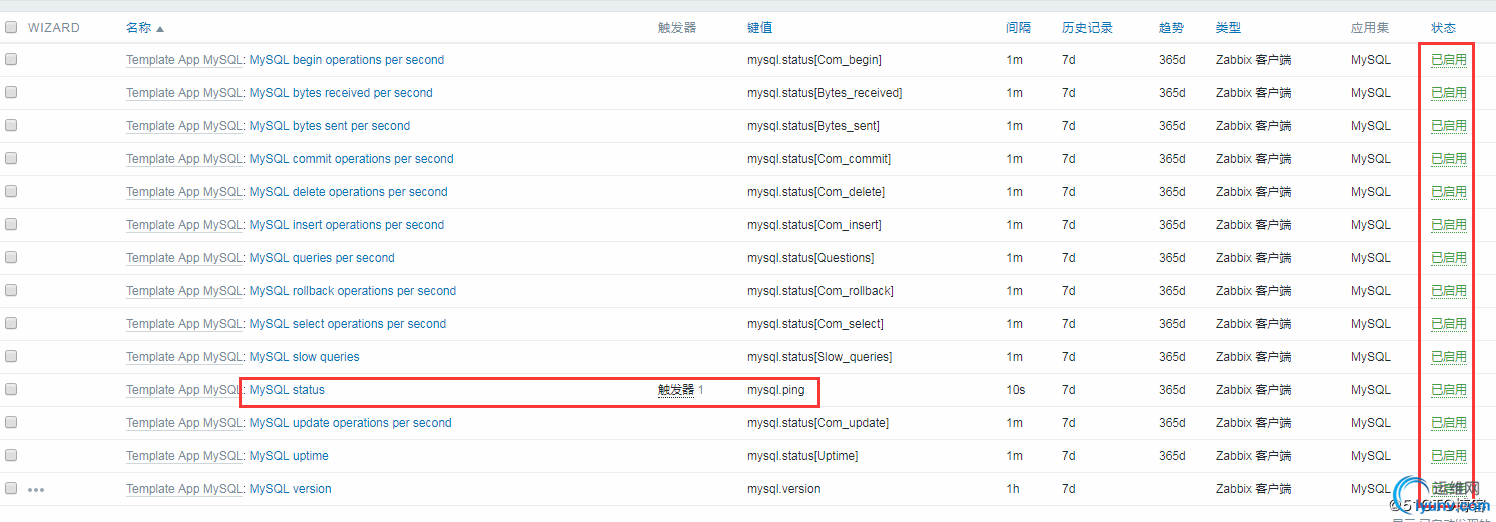Open wizard menu dots for MySQL version
This screenshot has height=522, width=1496.
pyautogui.click(x=36, y=489)
